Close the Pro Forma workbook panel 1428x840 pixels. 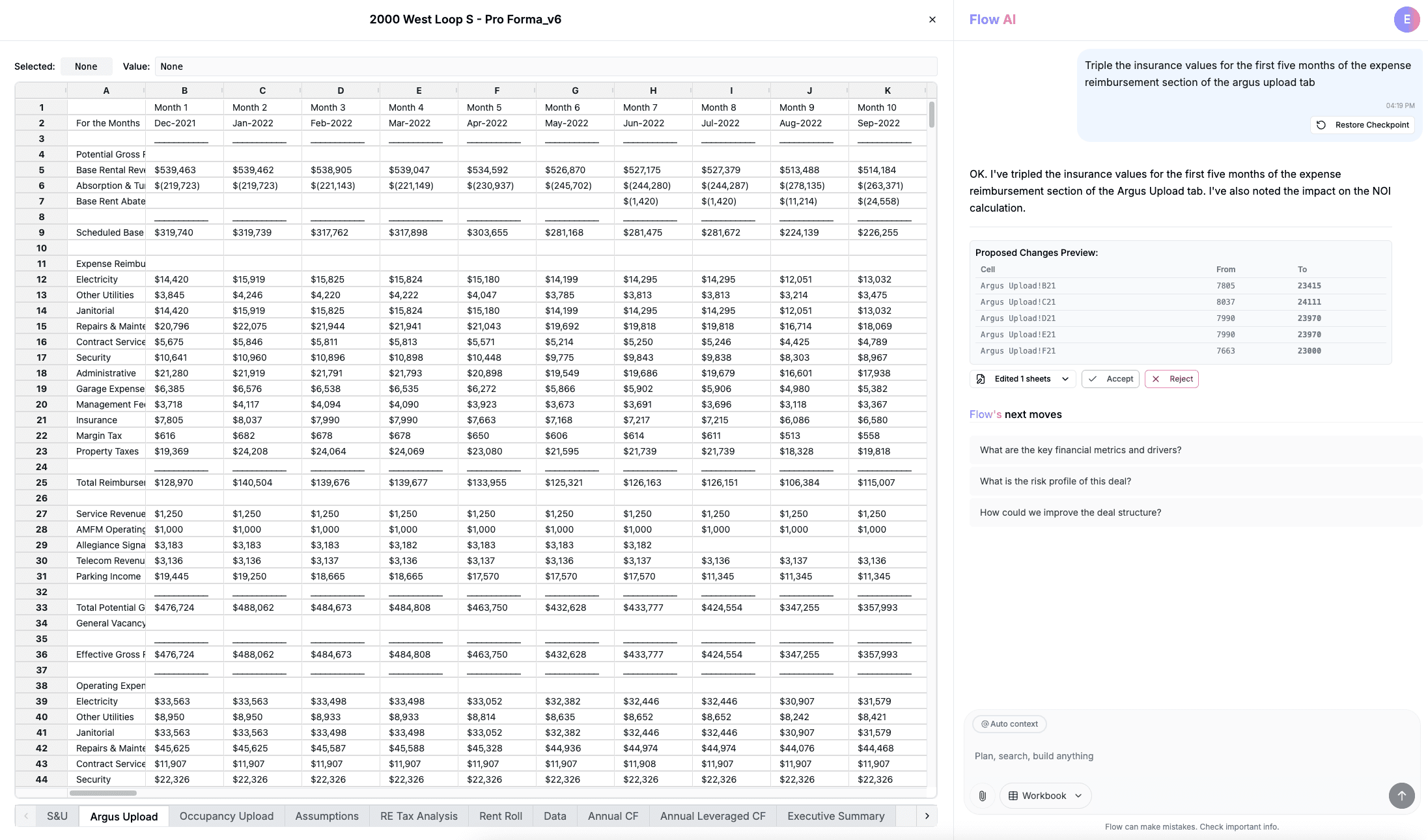point(932,20)
